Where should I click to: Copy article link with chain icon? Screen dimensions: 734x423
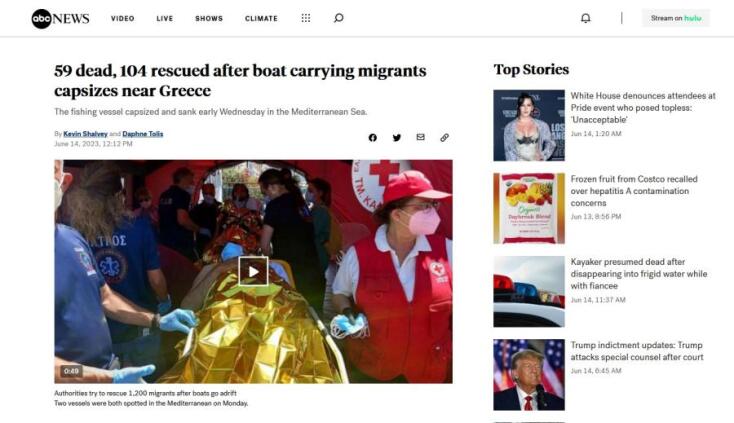444,138
